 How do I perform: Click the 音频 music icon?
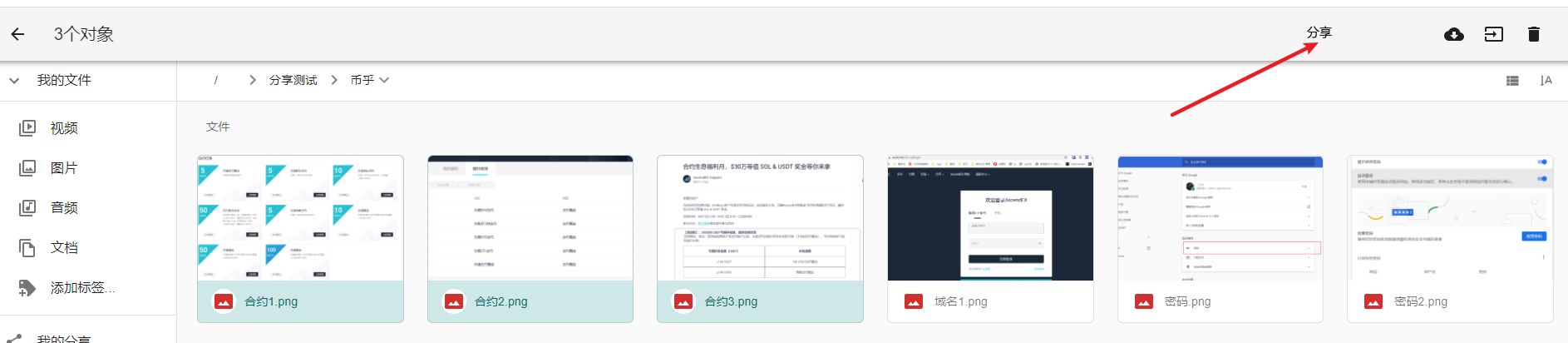[27, 208]
